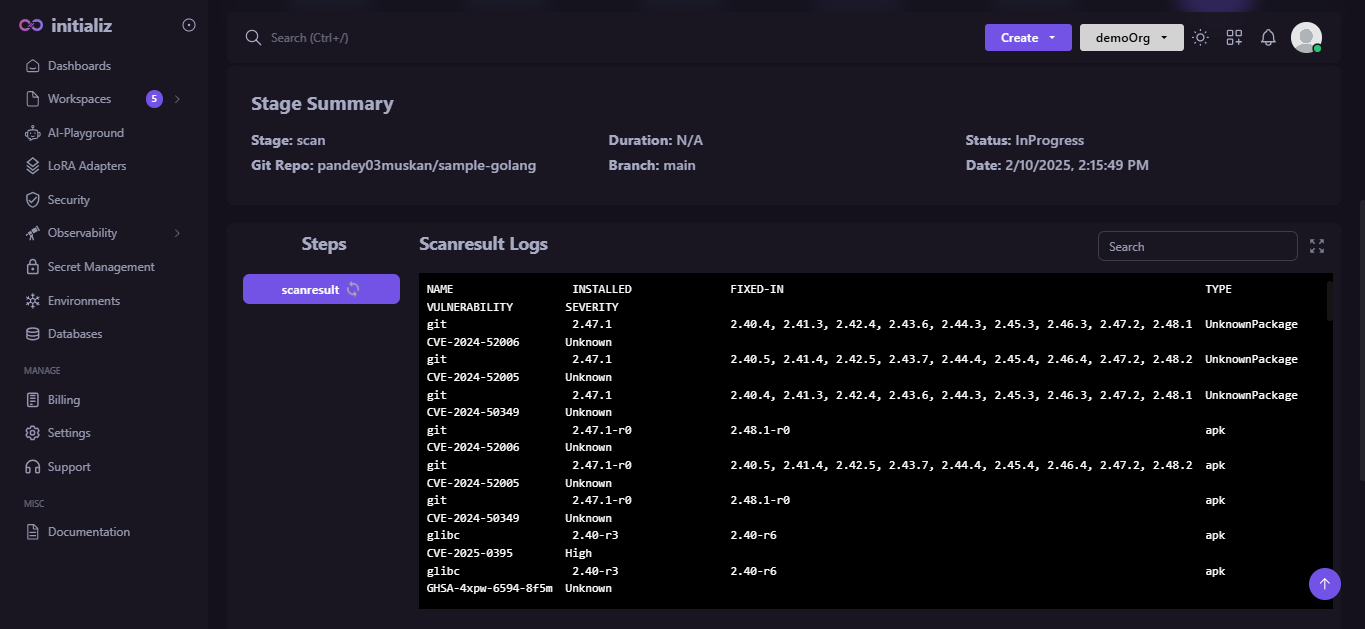The width and height of the screenshot is (1365, 629).
Task: Expand logs to fullscreen
Action: (x=1317, y=246)
